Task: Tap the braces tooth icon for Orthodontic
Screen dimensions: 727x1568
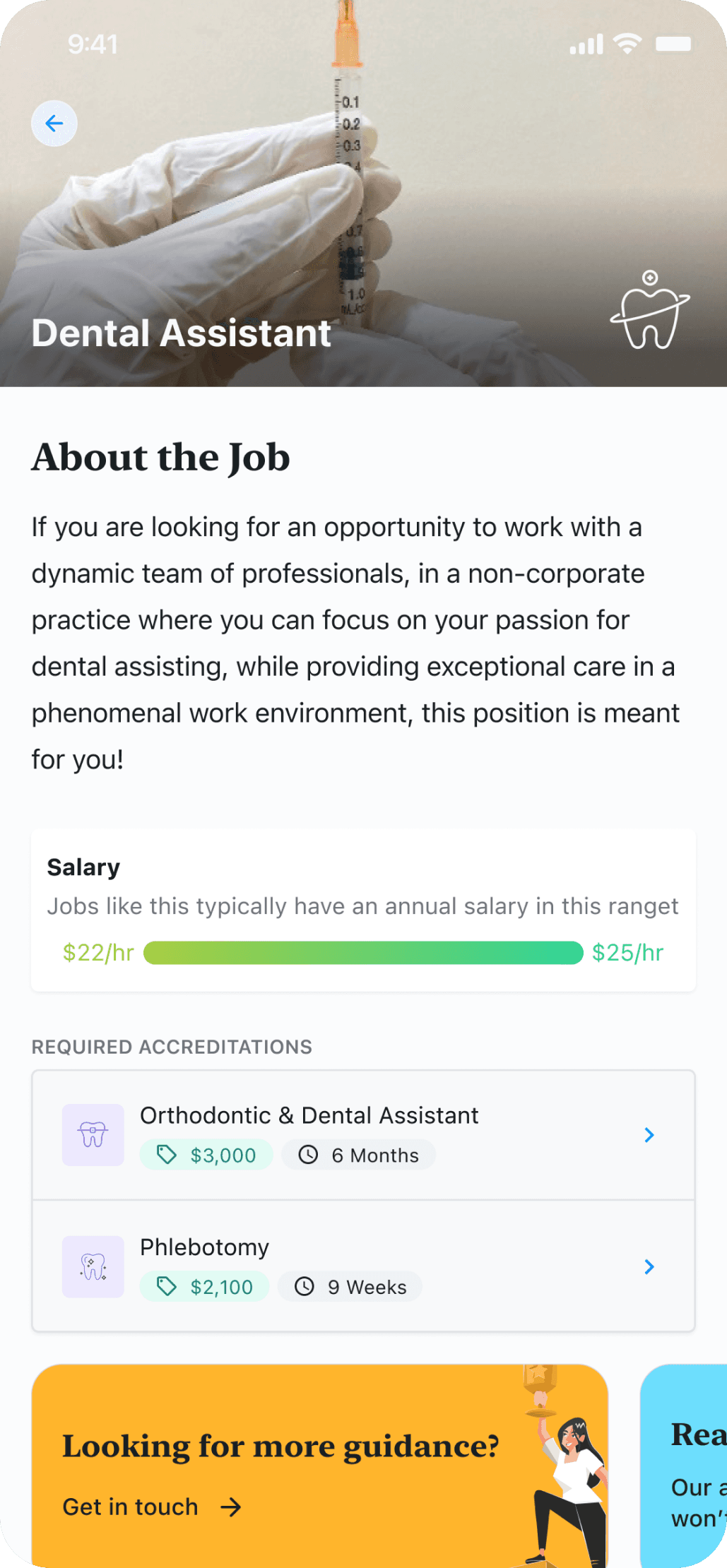Action: click(x=93, y=1135)
